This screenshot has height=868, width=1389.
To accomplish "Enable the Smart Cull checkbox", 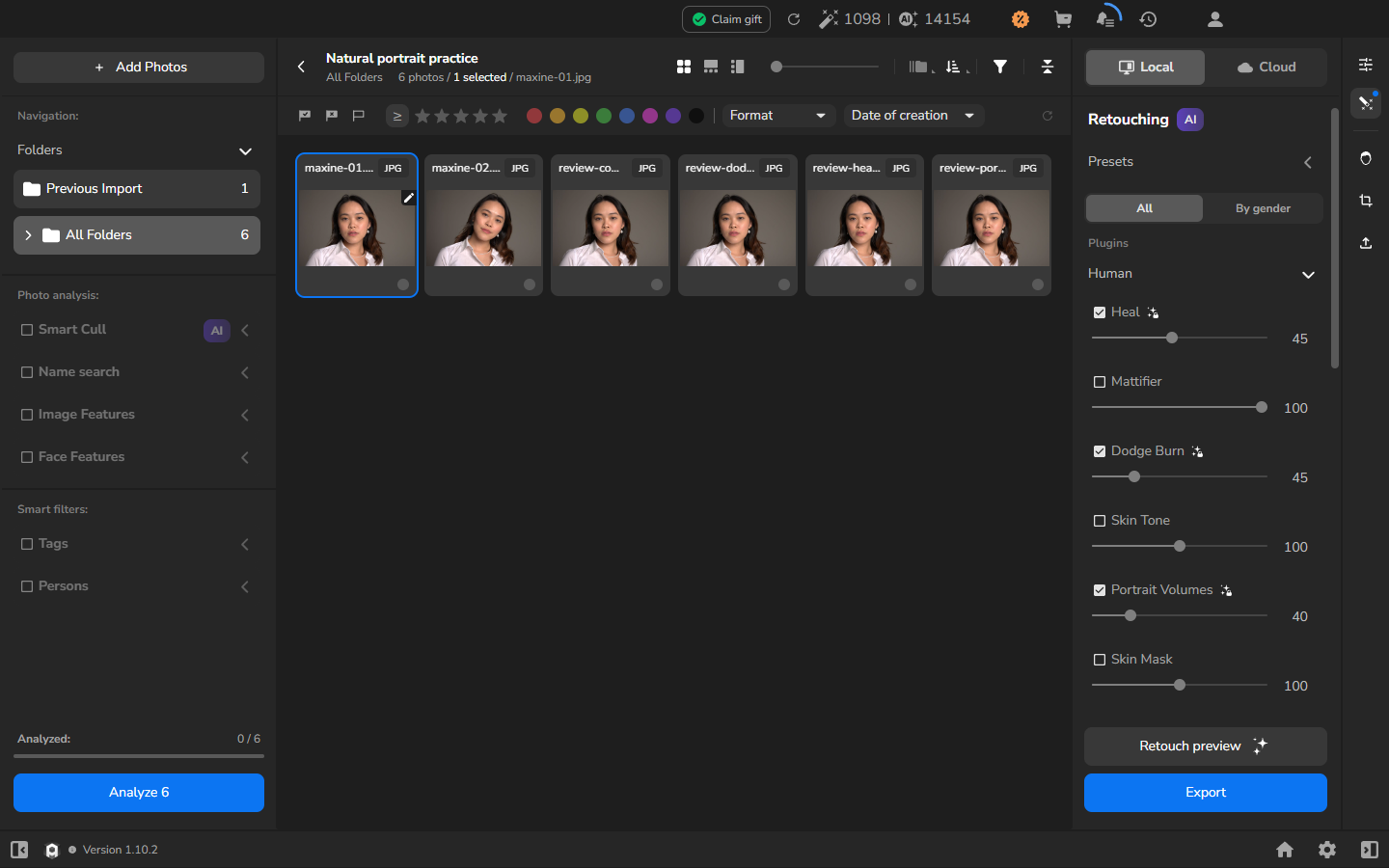I will point(27,330).
